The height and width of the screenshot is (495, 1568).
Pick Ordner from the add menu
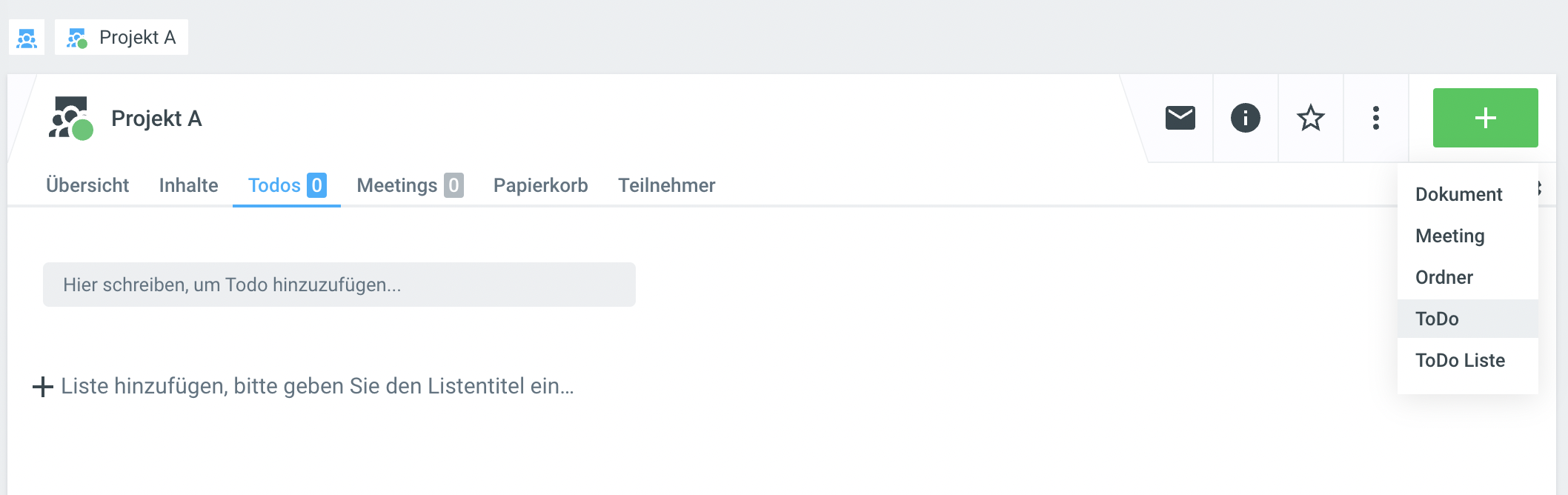[x=1444, y=277]
